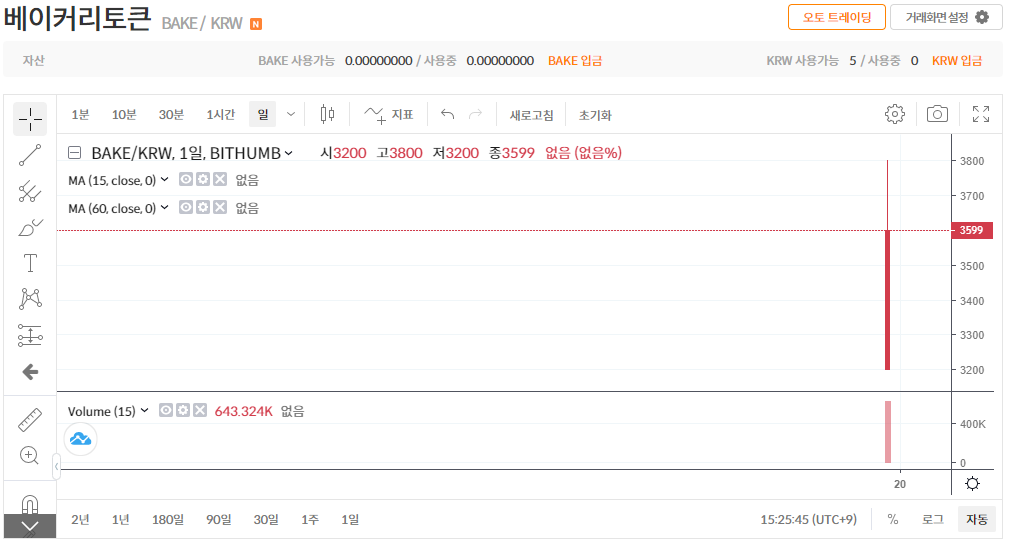Open the candlestick chart style selector

(327, 115)
